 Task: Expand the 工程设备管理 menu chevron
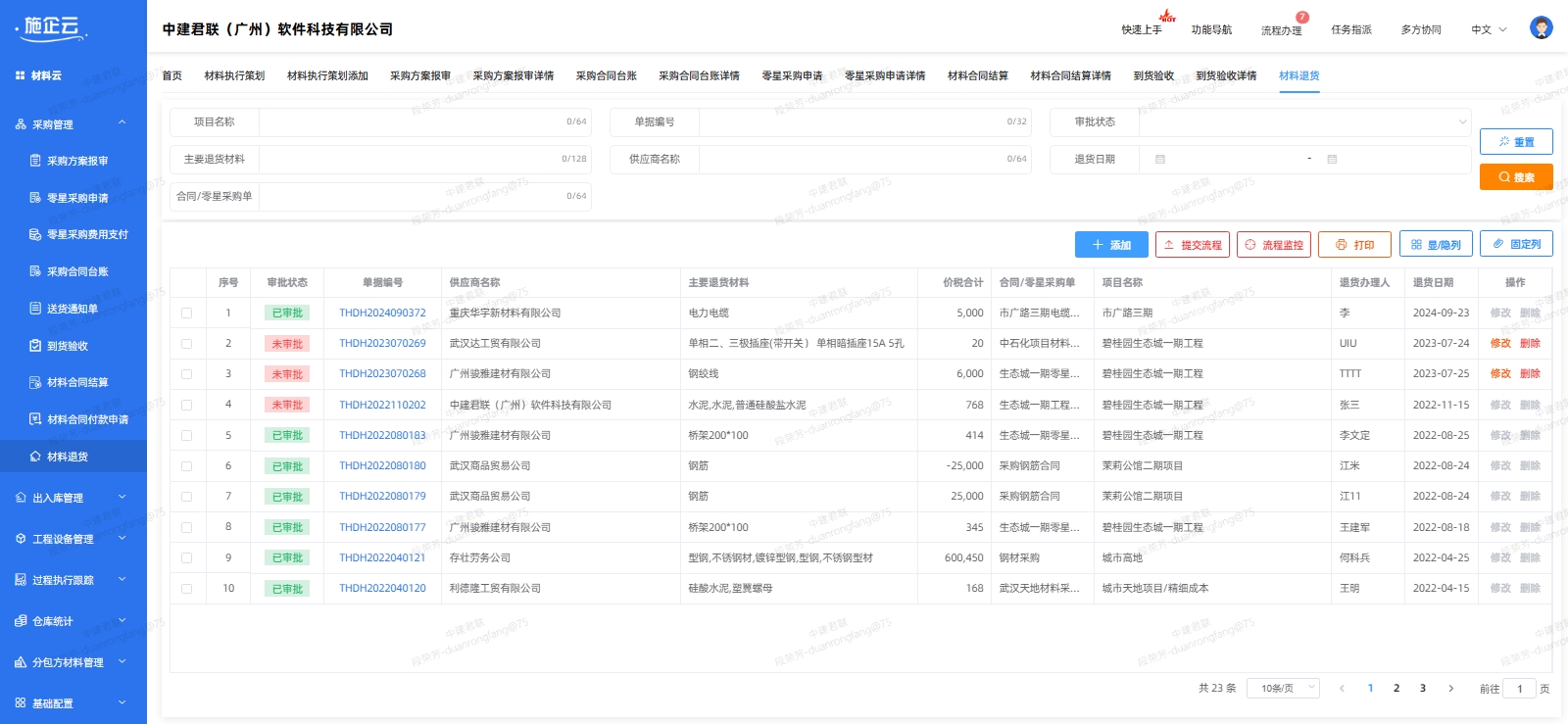[x=122, y=538]
